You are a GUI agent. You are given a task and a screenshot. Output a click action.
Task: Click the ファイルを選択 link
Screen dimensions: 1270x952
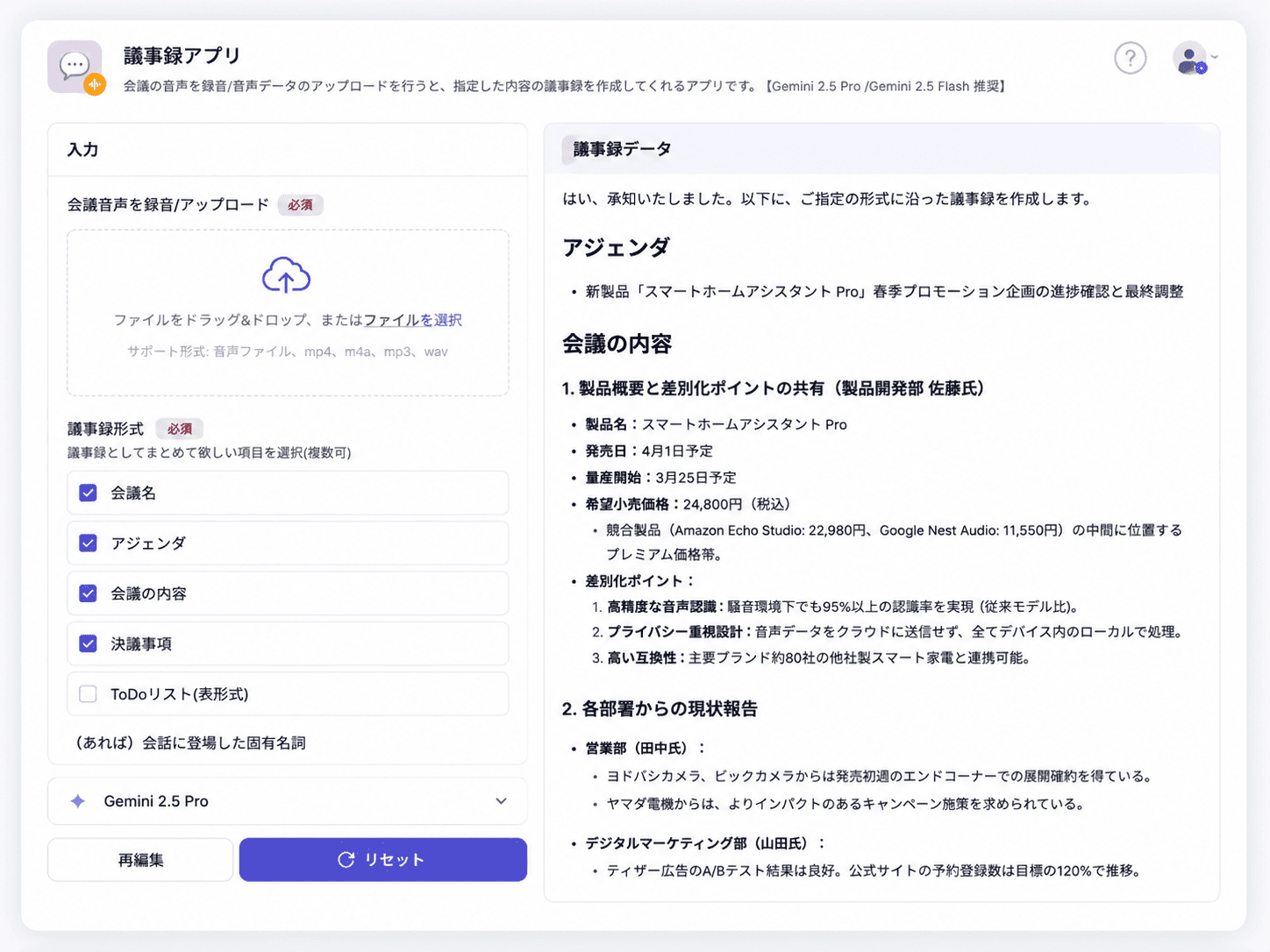tap(412, 320)
